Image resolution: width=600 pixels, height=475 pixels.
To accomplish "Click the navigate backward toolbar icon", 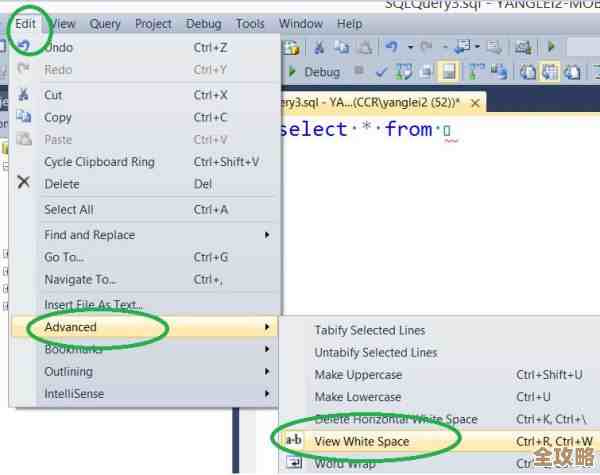I will click(463, 47).
